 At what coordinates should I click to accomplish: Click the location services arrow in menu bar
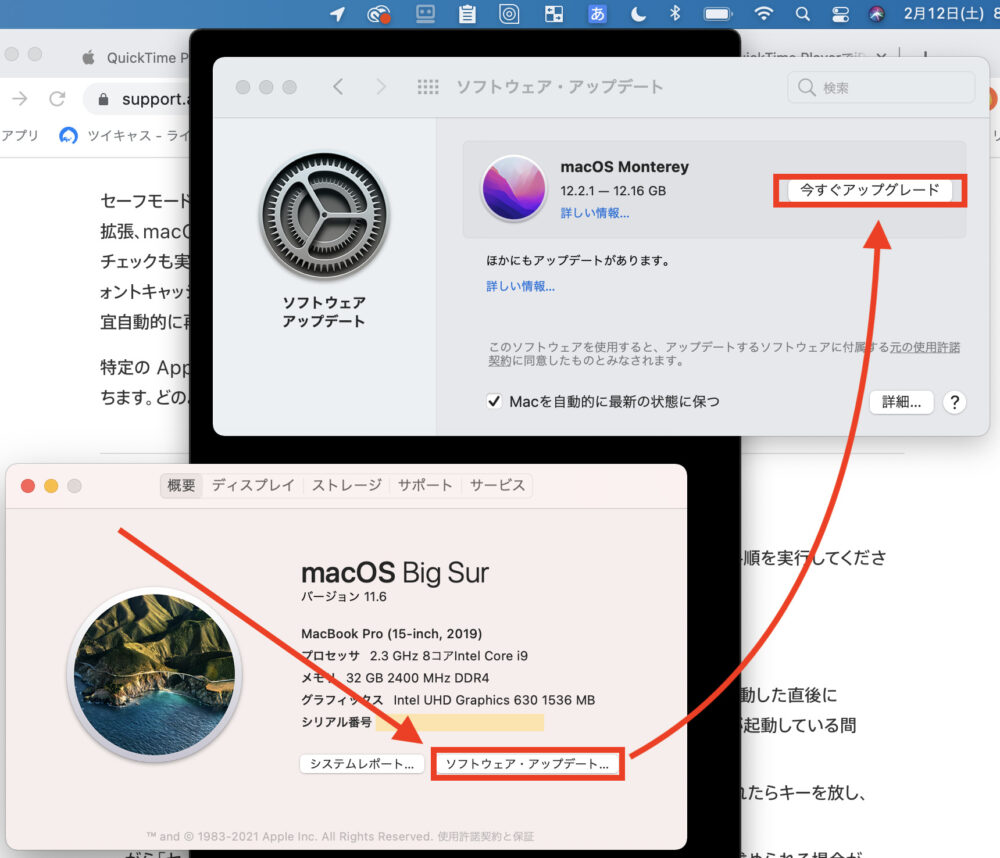pyautogui.click(x=338, y=14)
